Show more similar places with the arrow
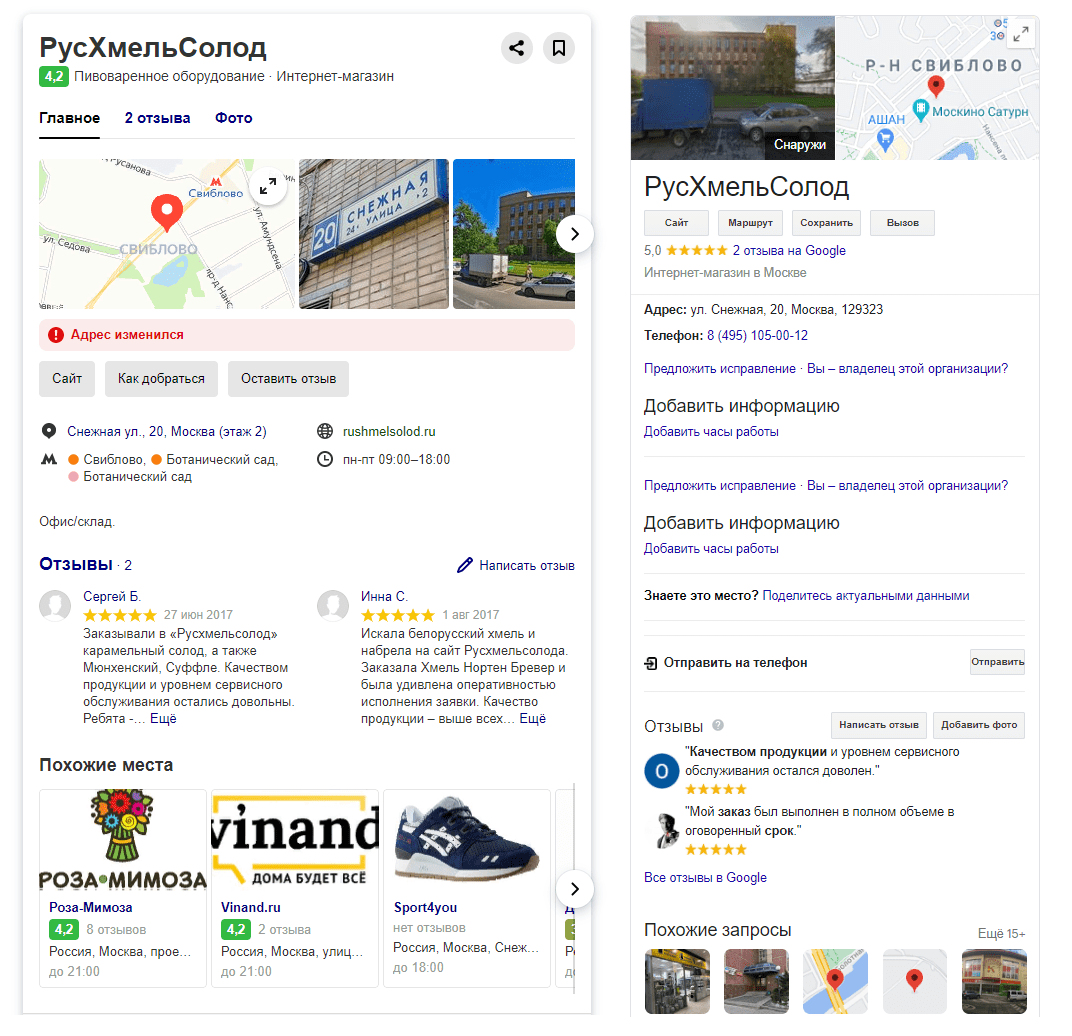The image size is (1072, 1036). (574, 888)
